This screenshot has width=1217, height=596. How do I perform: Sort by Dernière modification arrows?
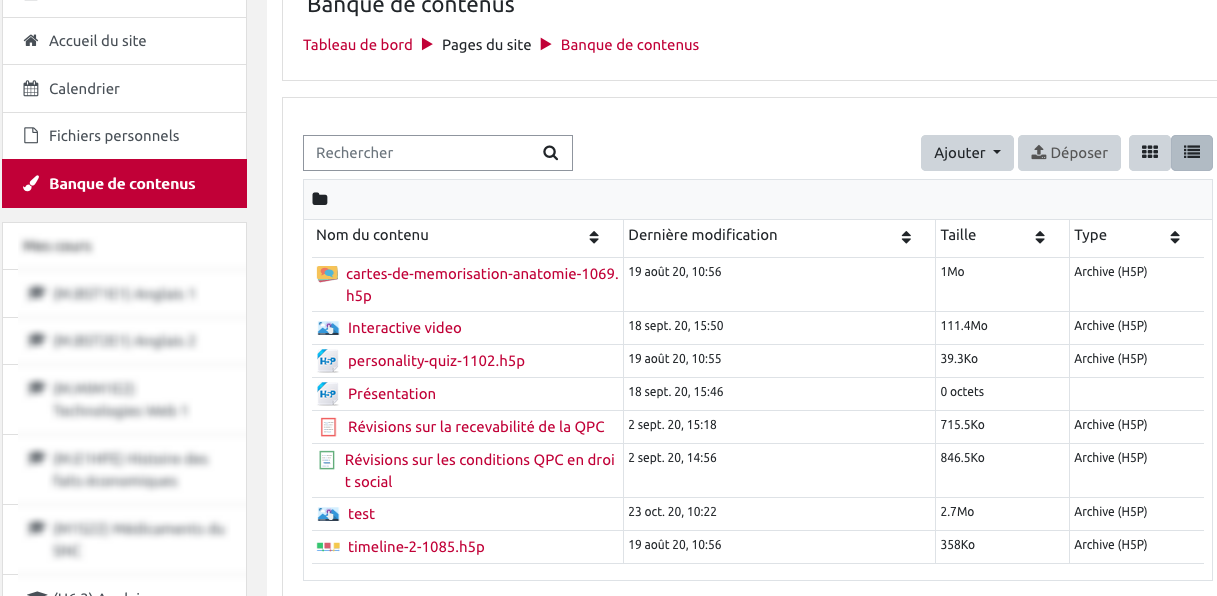click(906, 237)
